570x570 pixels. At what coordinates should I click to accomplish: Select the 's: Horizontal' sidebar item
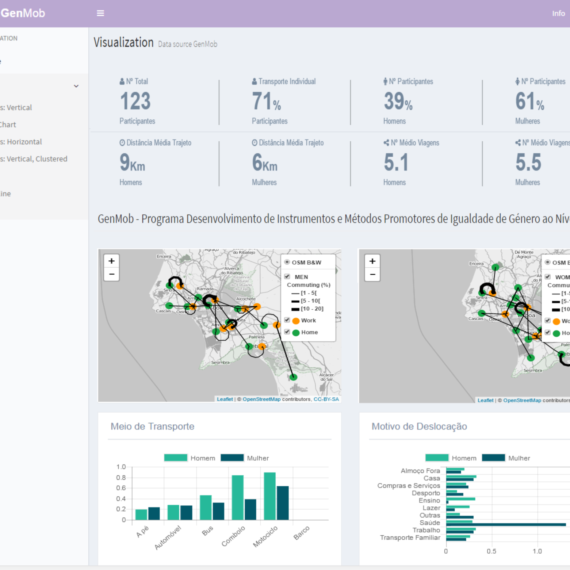tap(21, 142)
